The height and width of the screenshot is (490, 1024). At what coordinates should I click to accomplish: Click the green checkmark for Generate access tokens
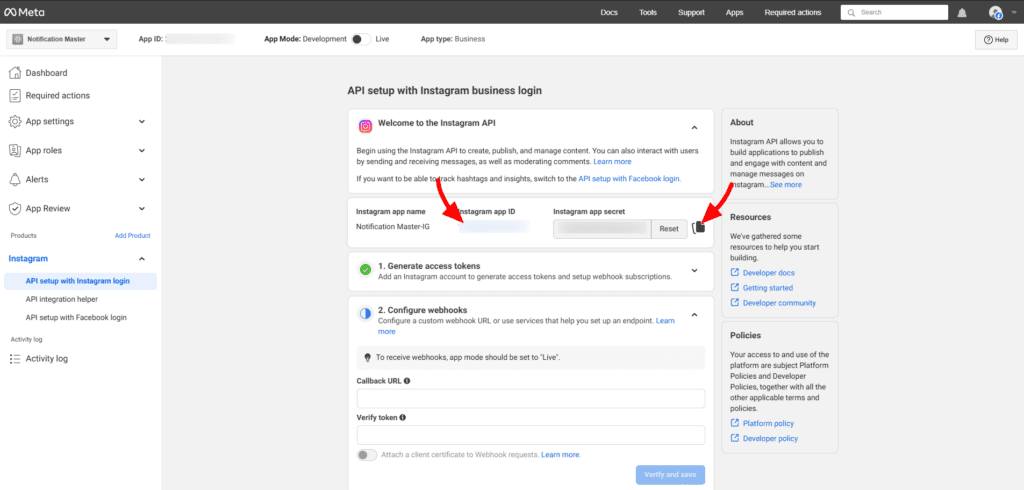(366, 269)
